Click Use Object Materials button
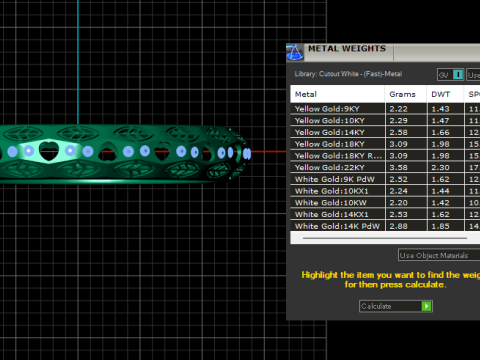This screenshot has width=480, height=360. 439,255
